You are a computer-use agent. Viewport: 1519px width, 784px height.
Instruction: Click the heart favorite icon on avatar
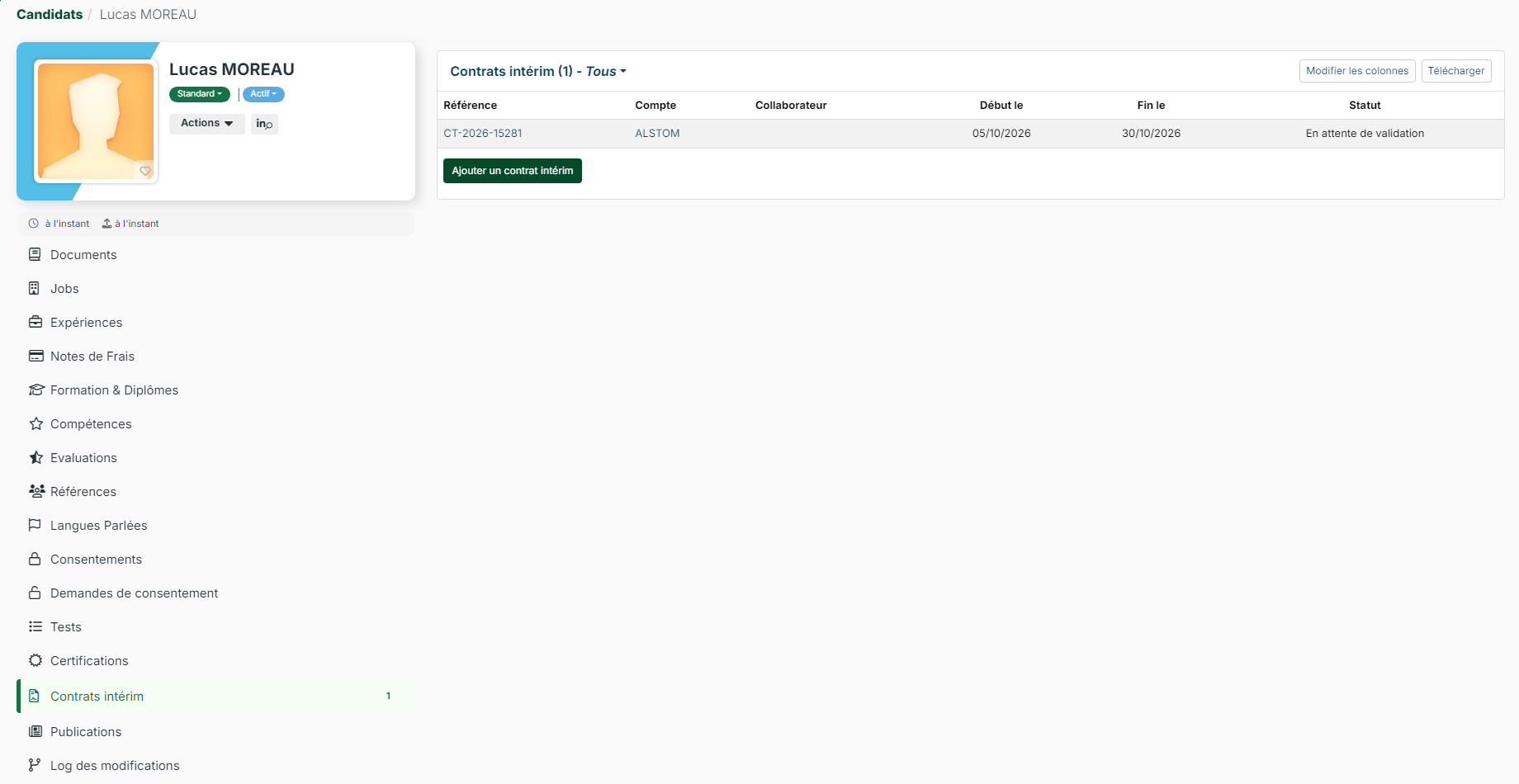pos(145,171)
